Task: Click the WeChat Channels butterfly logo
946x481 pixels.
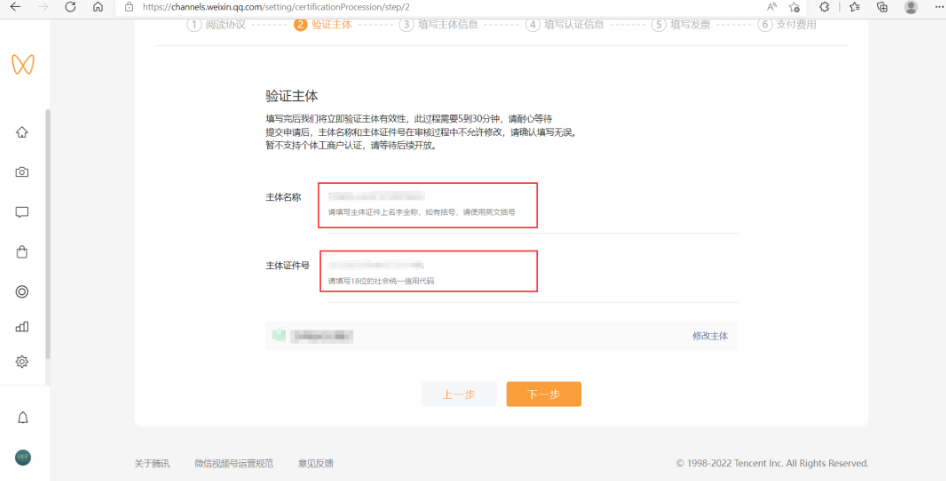Action: (23, 64)
